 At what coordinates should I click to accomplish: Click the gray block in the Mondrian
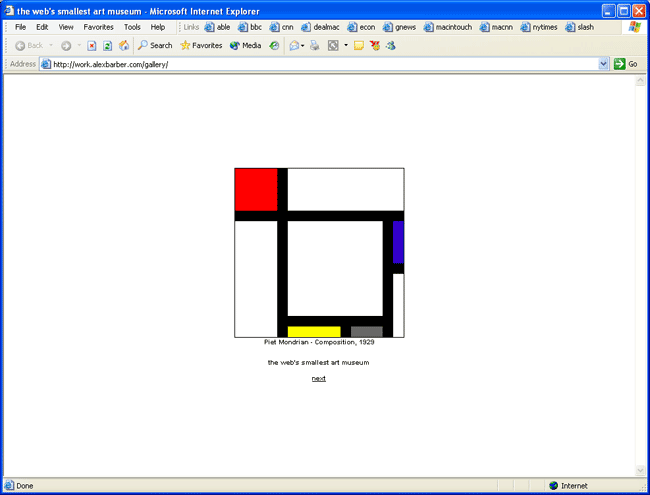(366, 332)
